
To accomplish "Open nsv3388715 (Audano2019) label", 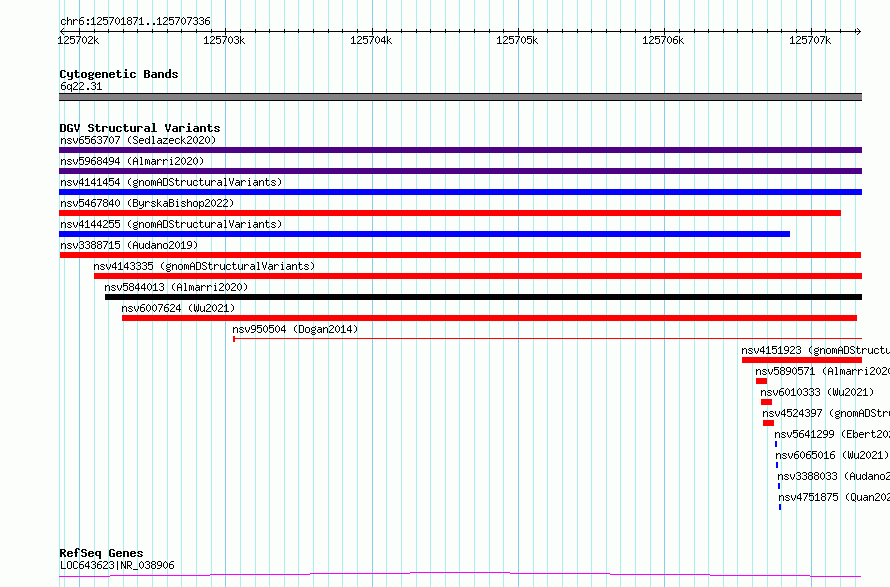I will (x=129, y=245).
